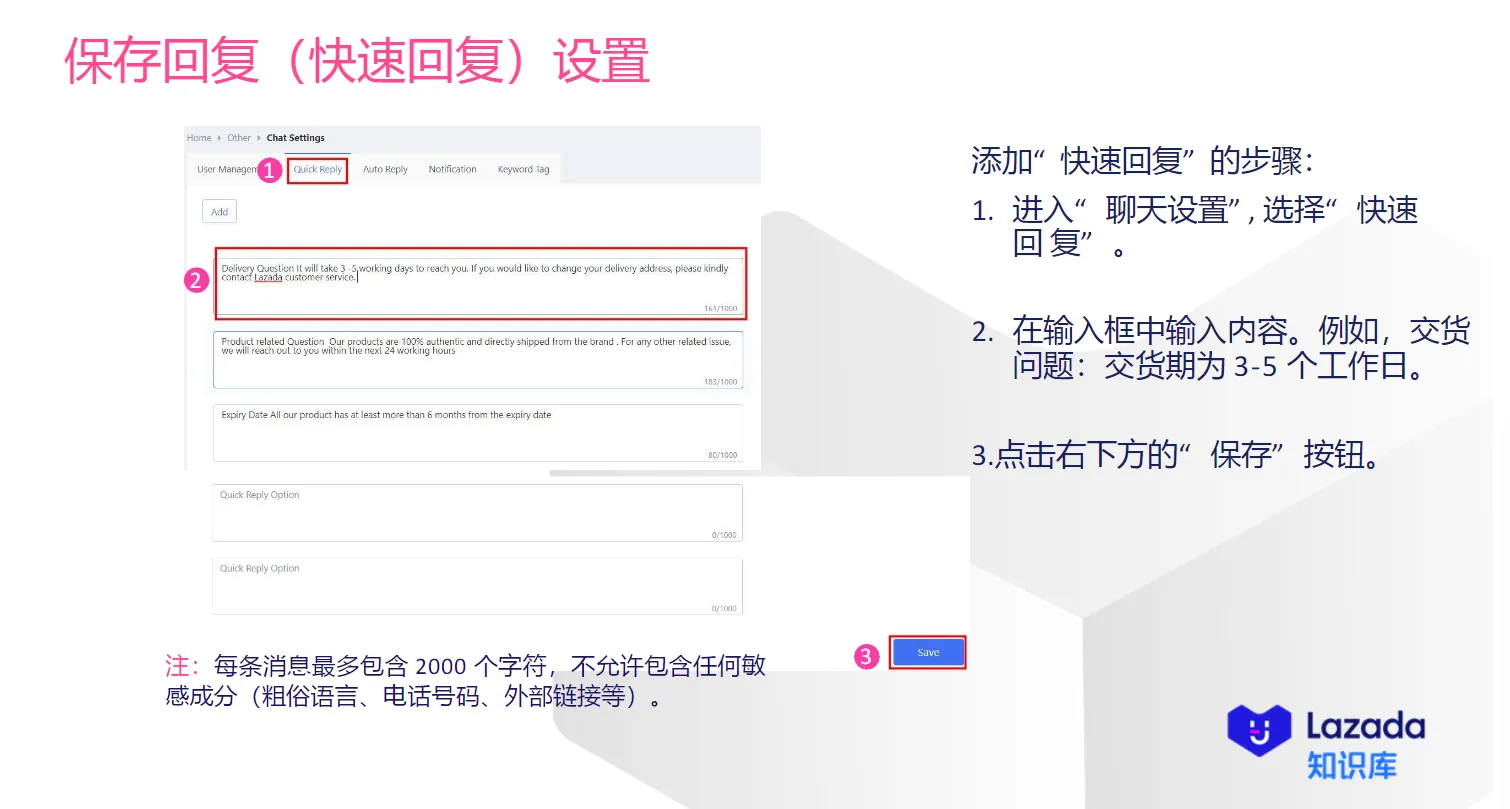
Task: Click the Chat Settings breadcrumb entry
Action: coord(295,138)
